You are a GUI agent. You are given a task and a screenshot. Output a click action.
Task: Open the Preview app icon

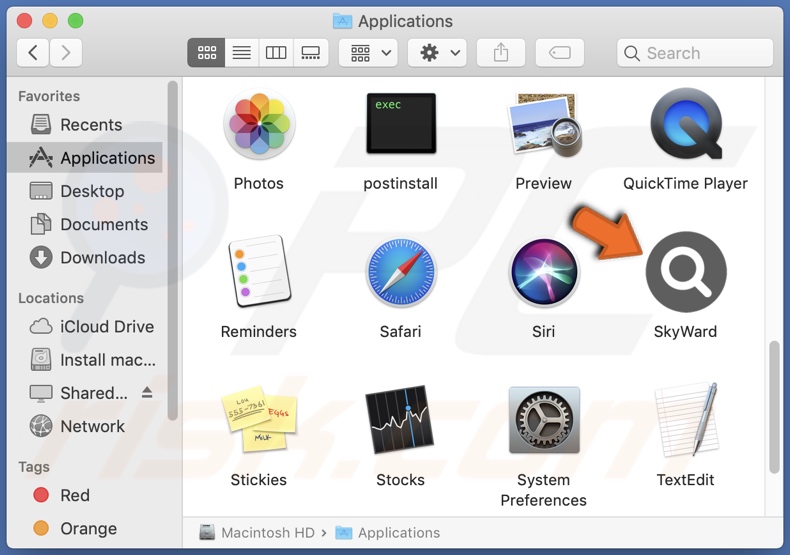(x=544, y=124)
